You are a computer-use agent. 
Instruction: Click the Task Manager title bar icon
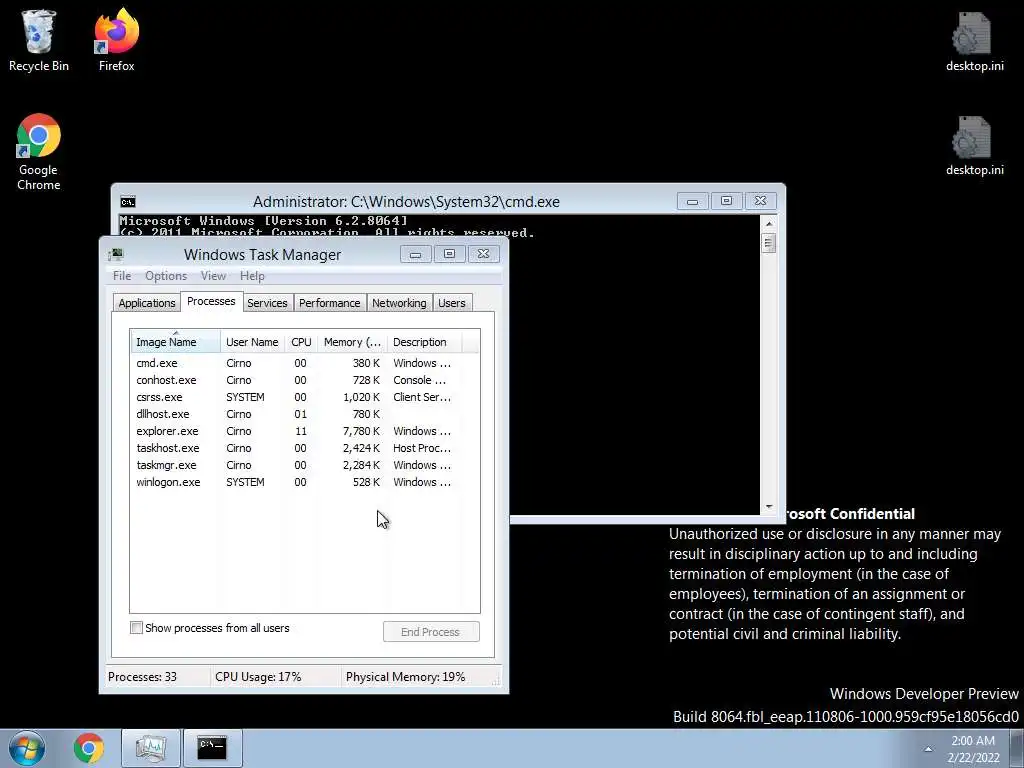click(116, 255)
